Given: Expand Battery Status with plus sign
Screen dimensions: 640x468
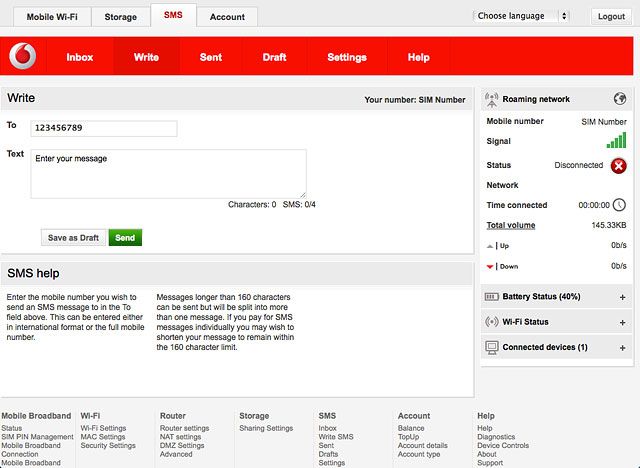Looking at the screenshot, I should click(x=622, y=297).
